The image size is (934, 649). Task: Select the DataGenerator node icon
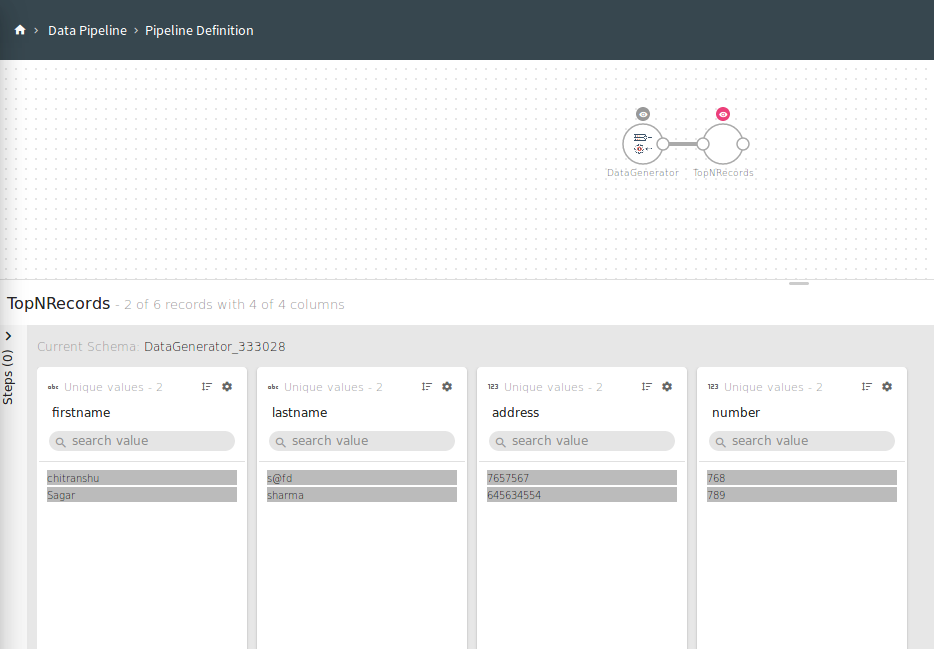641,144
